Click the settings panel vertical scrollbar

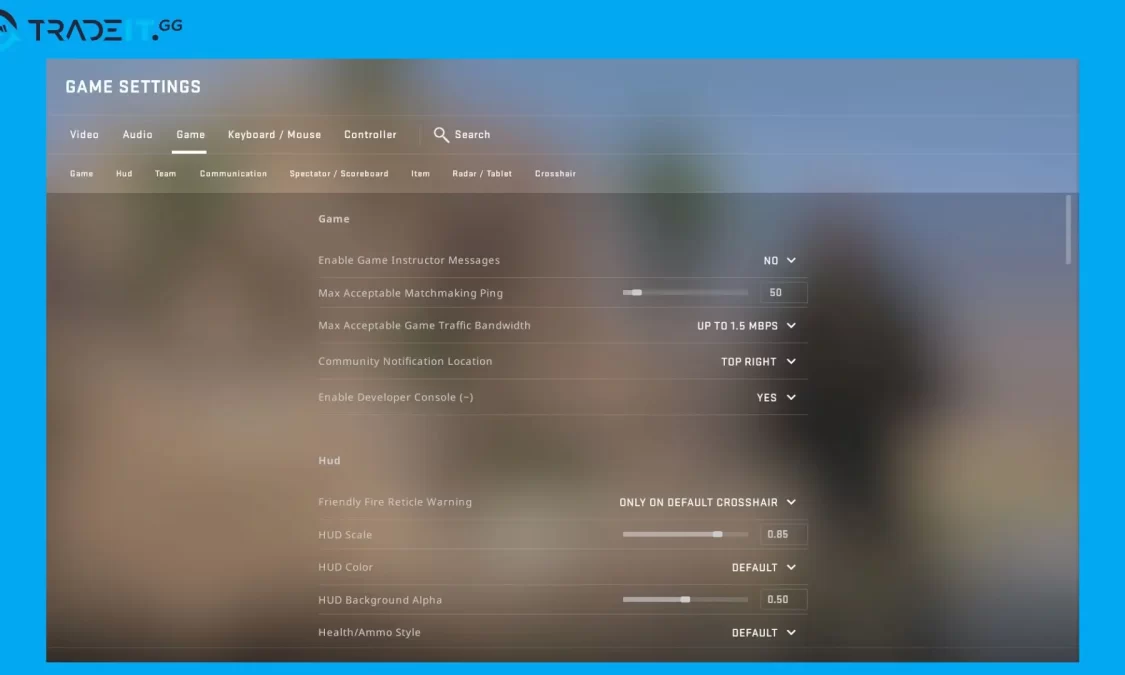[1068, 230]
